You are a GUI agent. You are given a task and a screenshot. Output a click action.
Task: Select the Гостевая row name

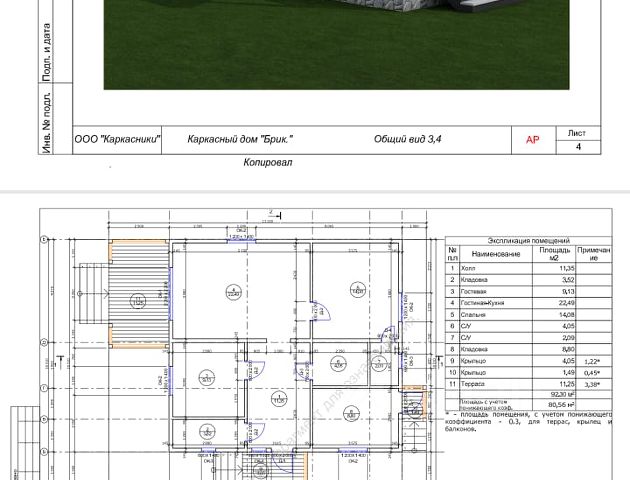click(x=473, y=292)
